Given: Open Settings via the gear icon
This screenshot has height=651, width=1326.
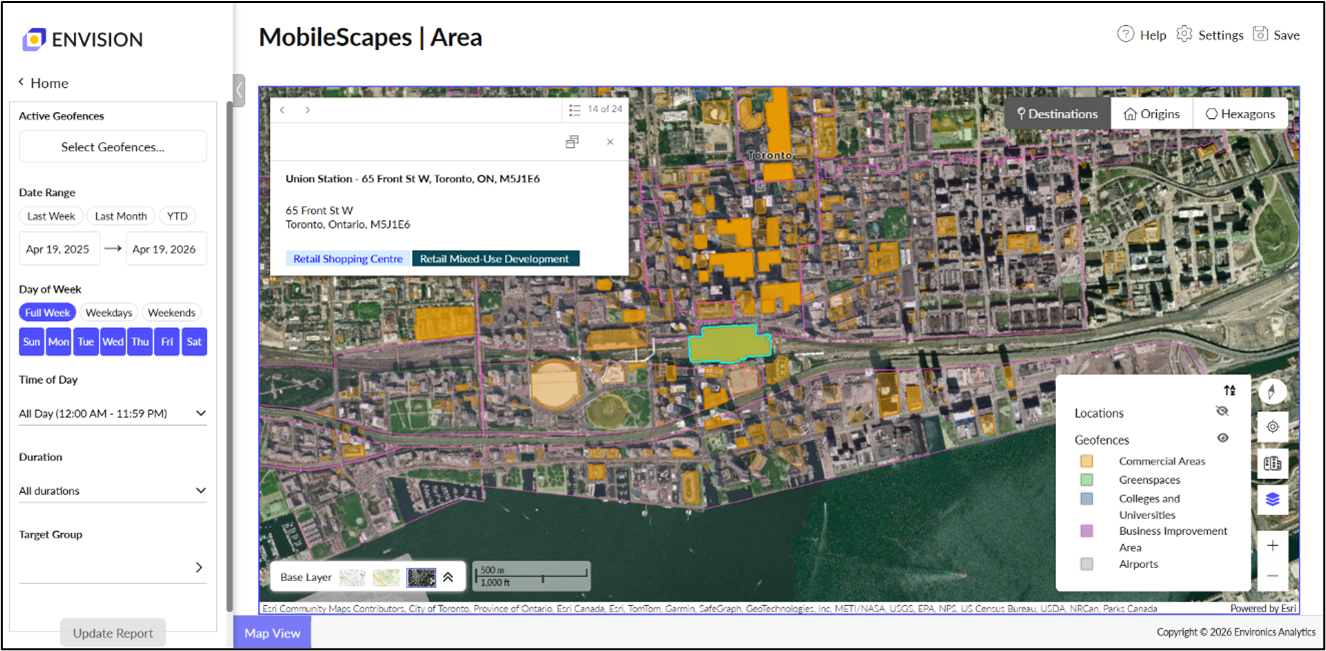Looking at the screenshot, I should coord(1184,34).
